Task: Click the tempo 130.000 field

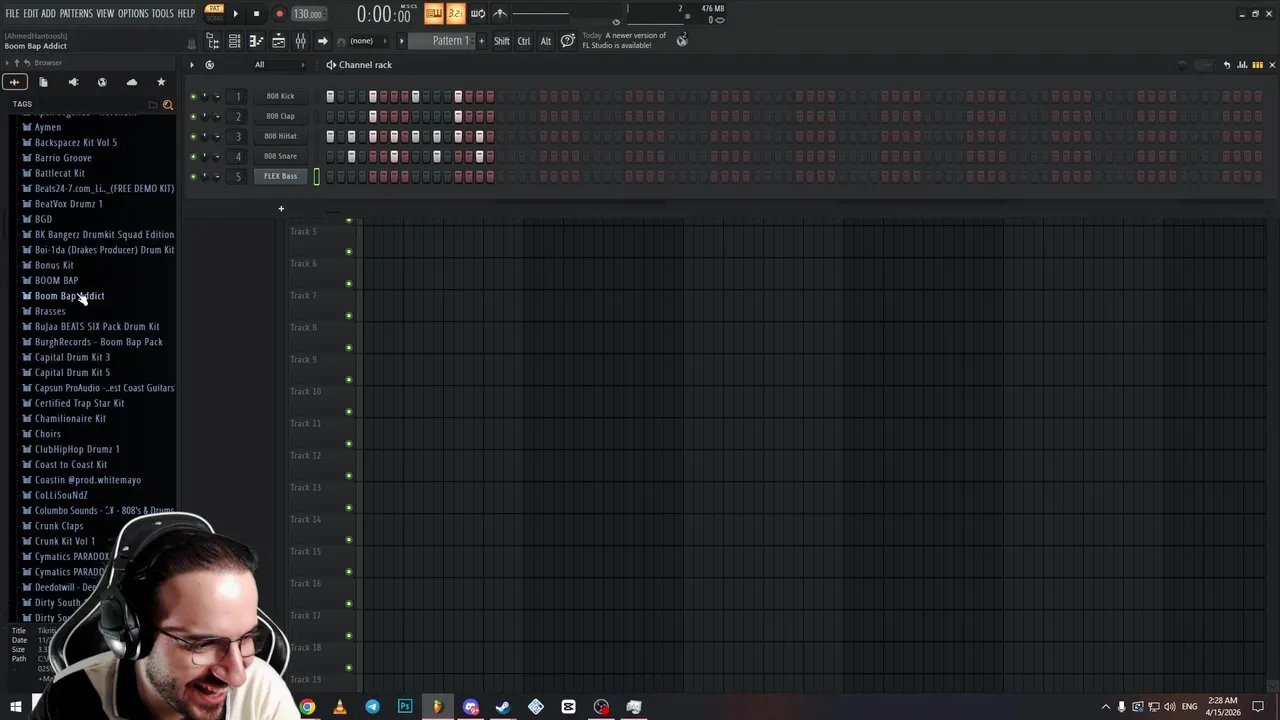Action: (x=308, y=14)
